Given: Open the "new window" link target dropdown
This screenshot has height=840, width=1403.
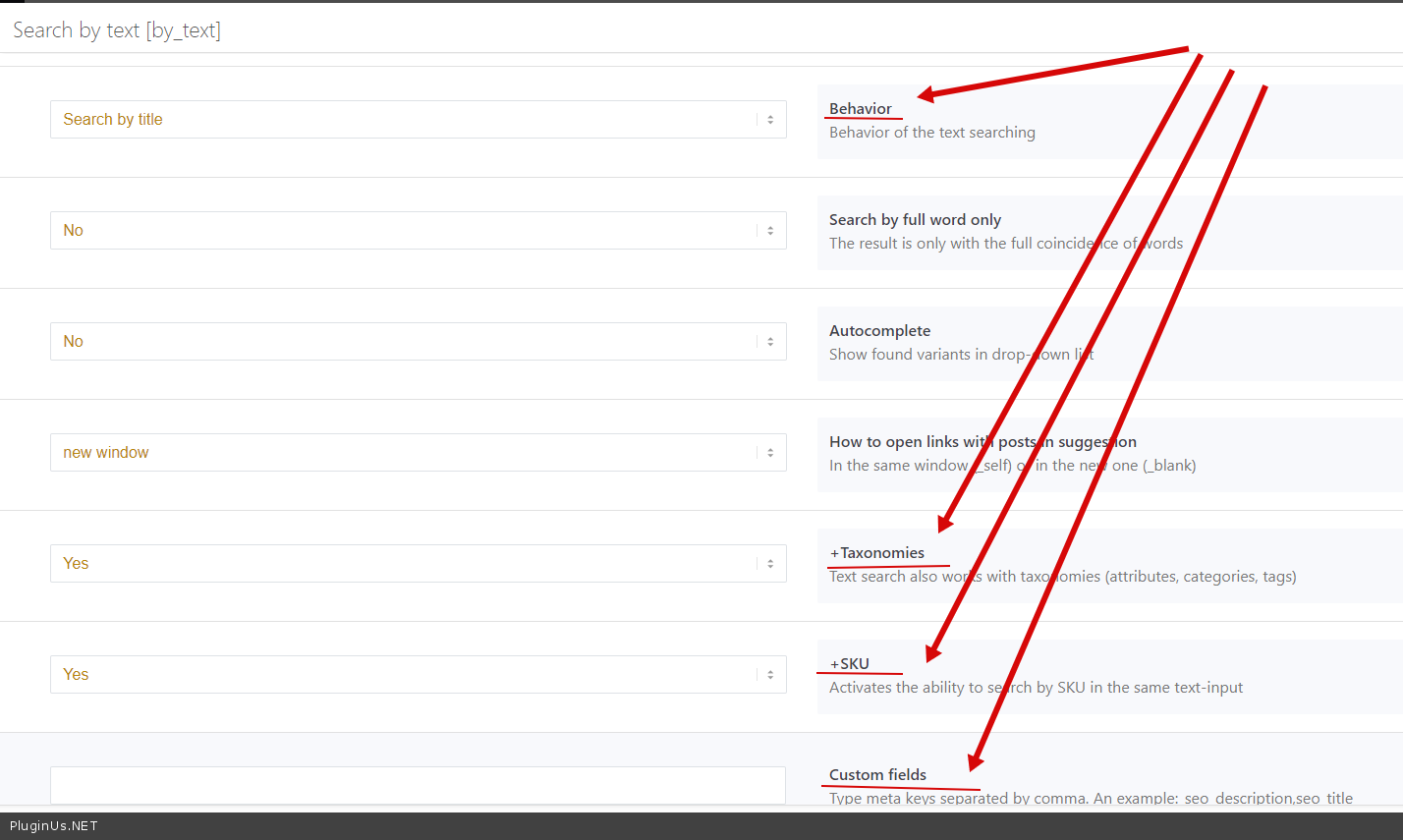Looking at the screenshot, I should pyautogui.click(x=418, y=452).
